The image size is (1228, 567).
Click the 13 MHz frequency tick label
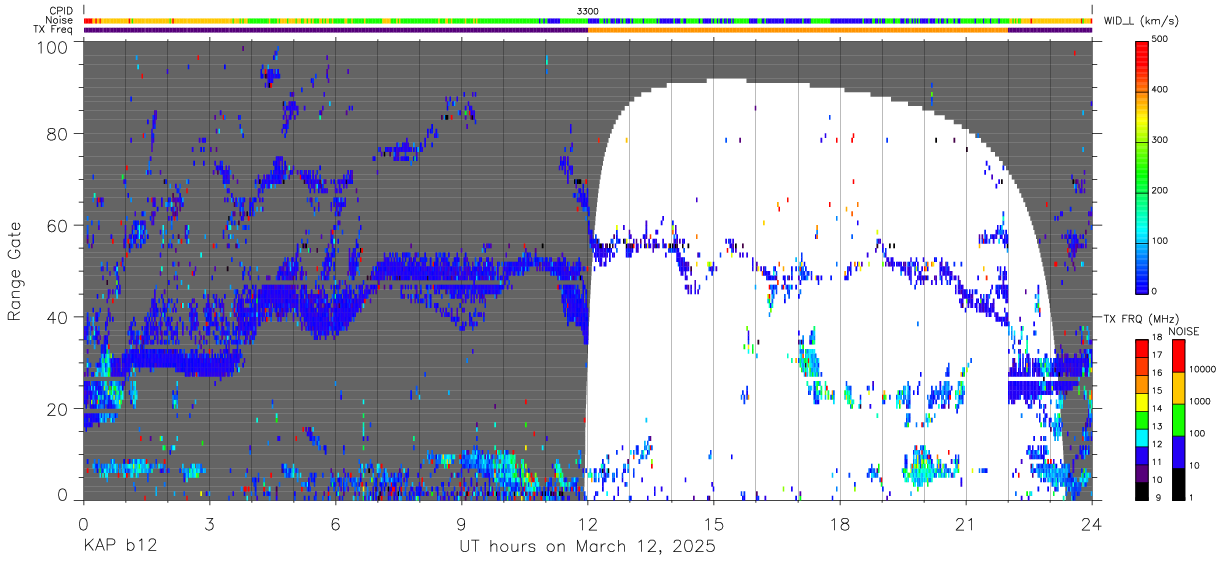point(1157,428)
